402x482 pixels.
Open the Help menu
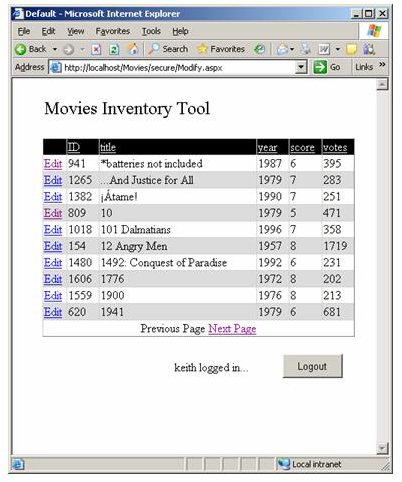click(x=180, y=31)
